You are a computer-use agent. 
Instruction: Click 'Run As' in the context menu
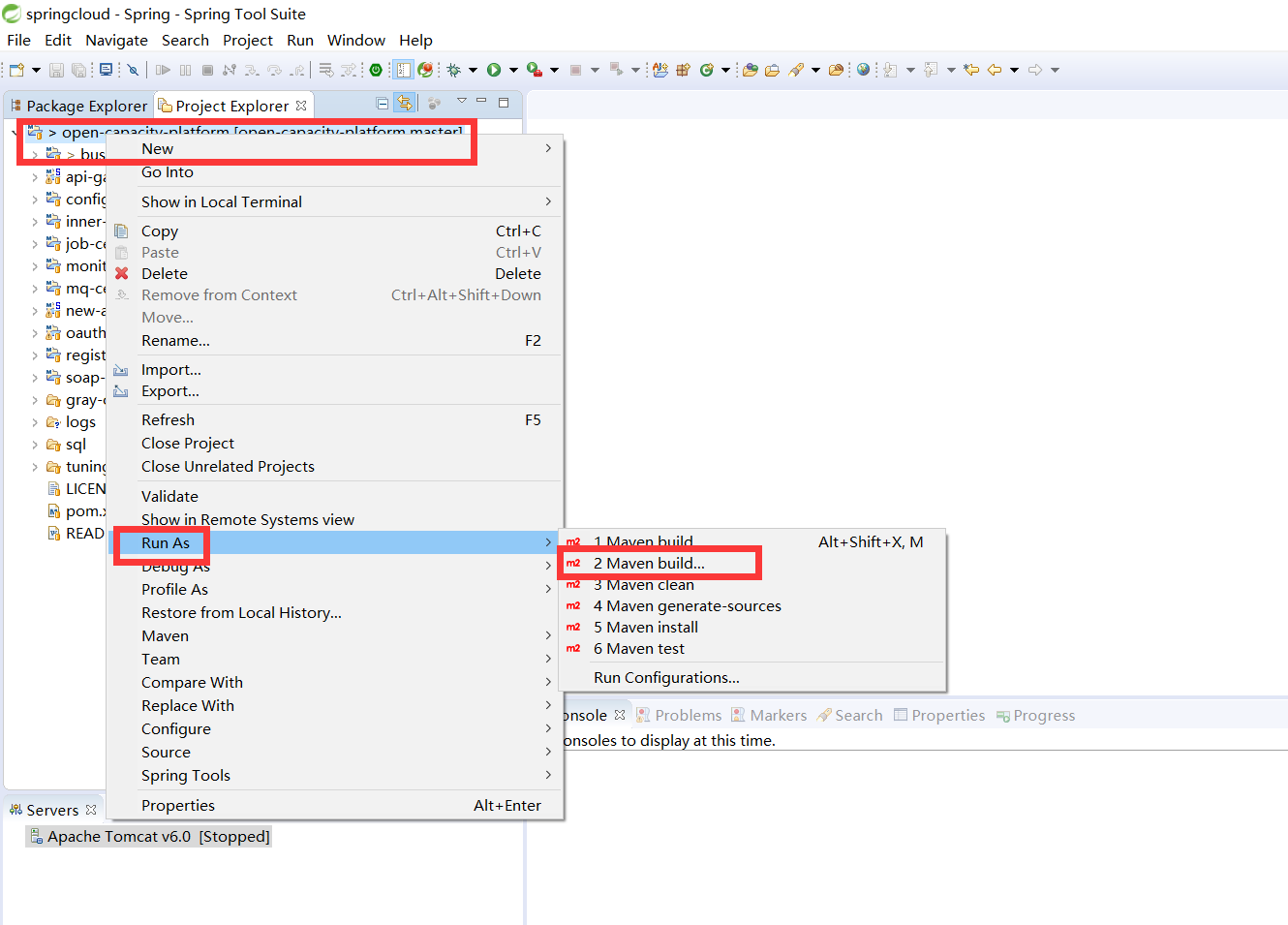tap(166, 543)
